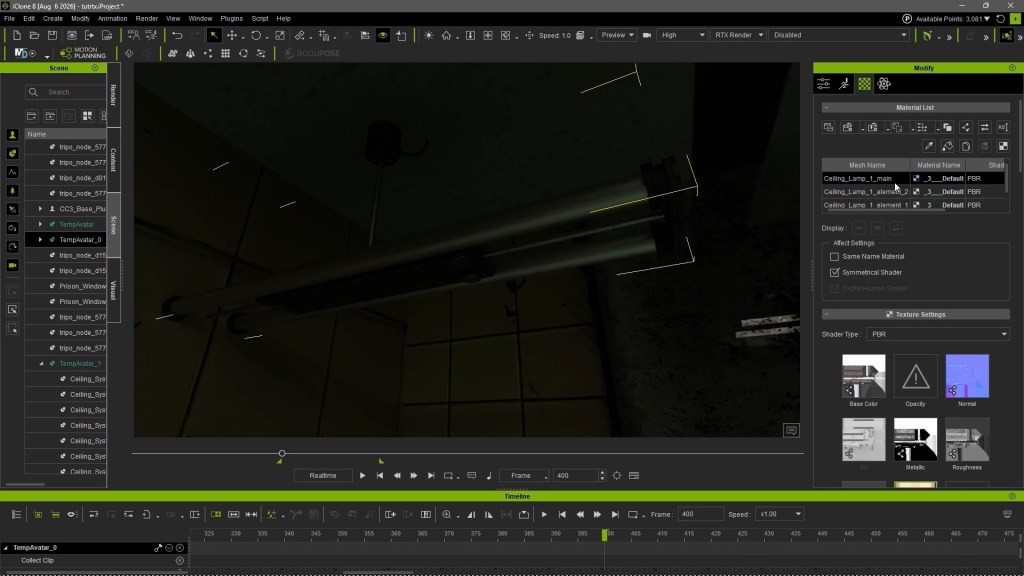The height and width of the screenshot is (576, 1024).
Task: Open the player settings gear icon
Action: pyautogui.click(x=617, y=475)
